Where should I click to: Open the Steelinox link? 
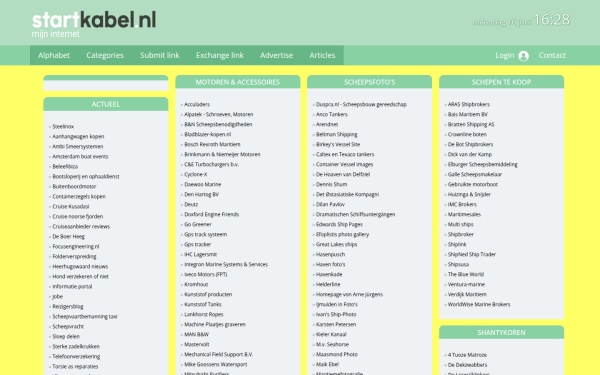(x=63, y=126)
